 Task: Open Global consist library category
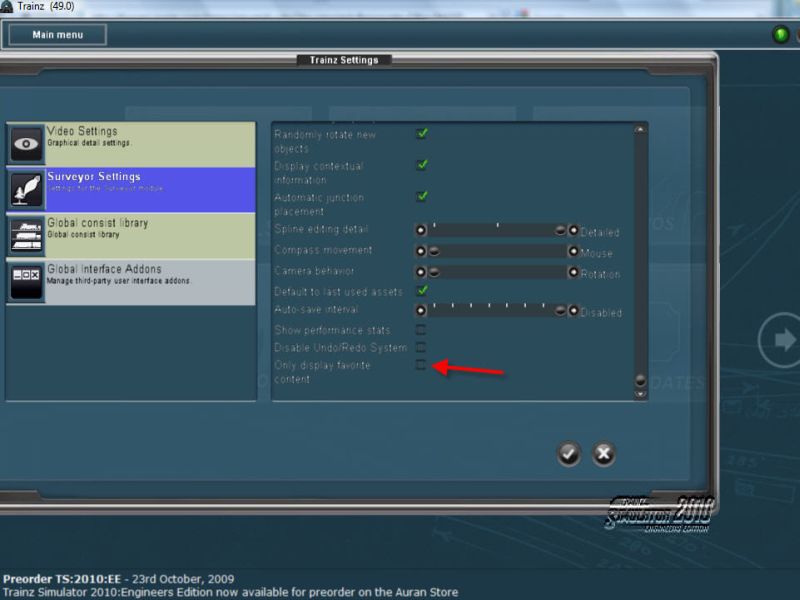point(131,236)
